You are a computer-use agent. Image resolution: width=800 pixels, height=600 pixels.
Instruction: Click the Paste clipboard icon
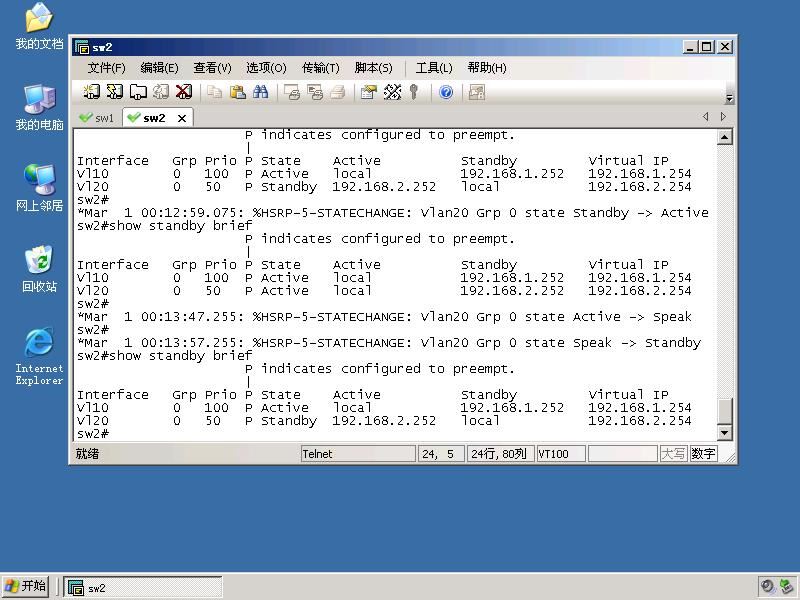[237, 92]
